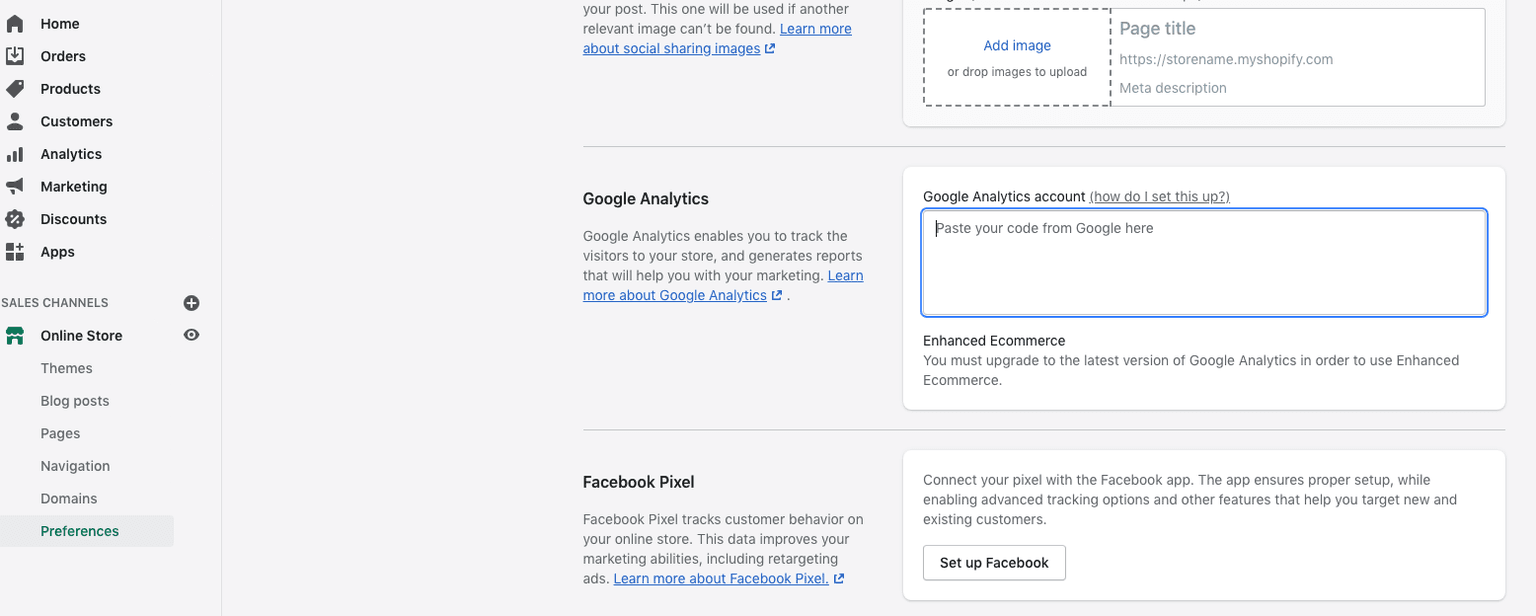Click the Apps grid icon

pos(15,252)
